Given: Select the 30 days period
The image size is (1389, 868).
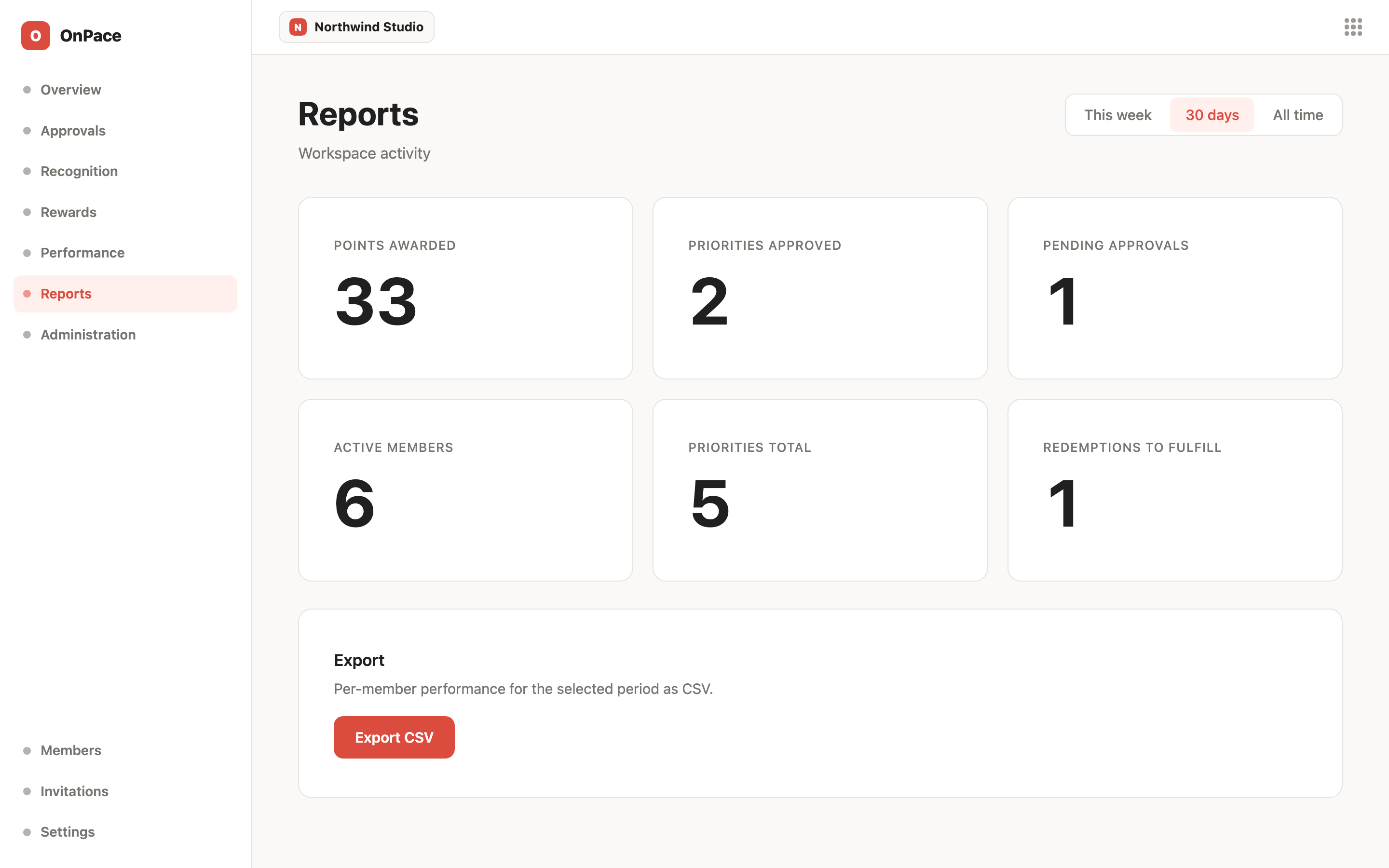Looking at the screenshot, I should (x=1212, y=115).
